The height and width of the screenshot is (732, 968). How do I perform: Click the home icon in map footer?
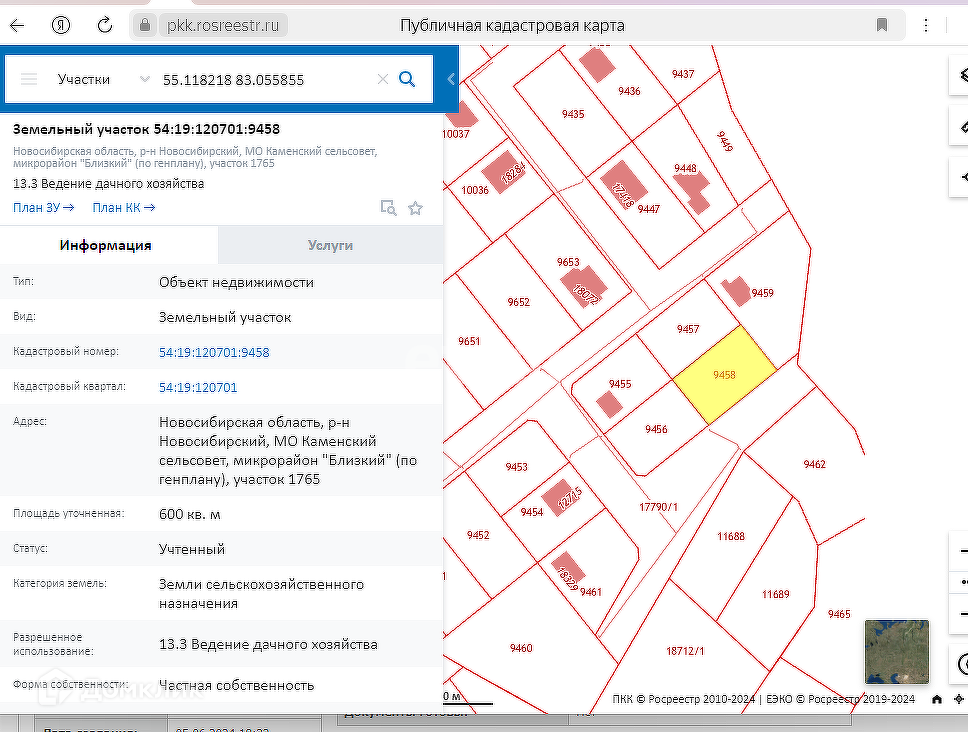coord(937,699)
